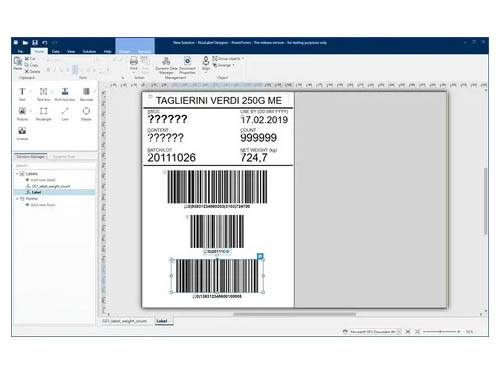Click the Delete command
The width and height of the screenshot is (500, 375).
pos(32,71)
